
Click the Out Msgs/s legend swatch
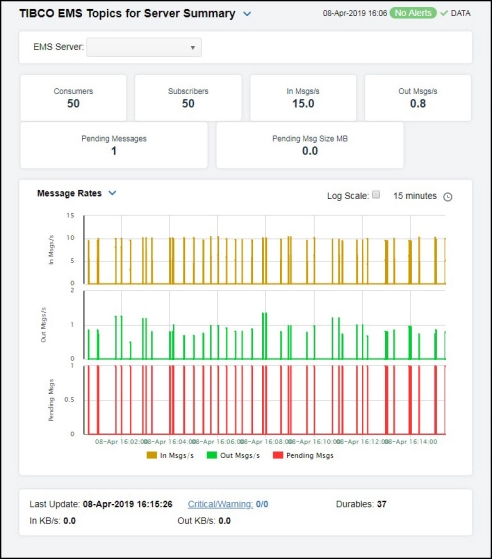click(x=212, y=455)
